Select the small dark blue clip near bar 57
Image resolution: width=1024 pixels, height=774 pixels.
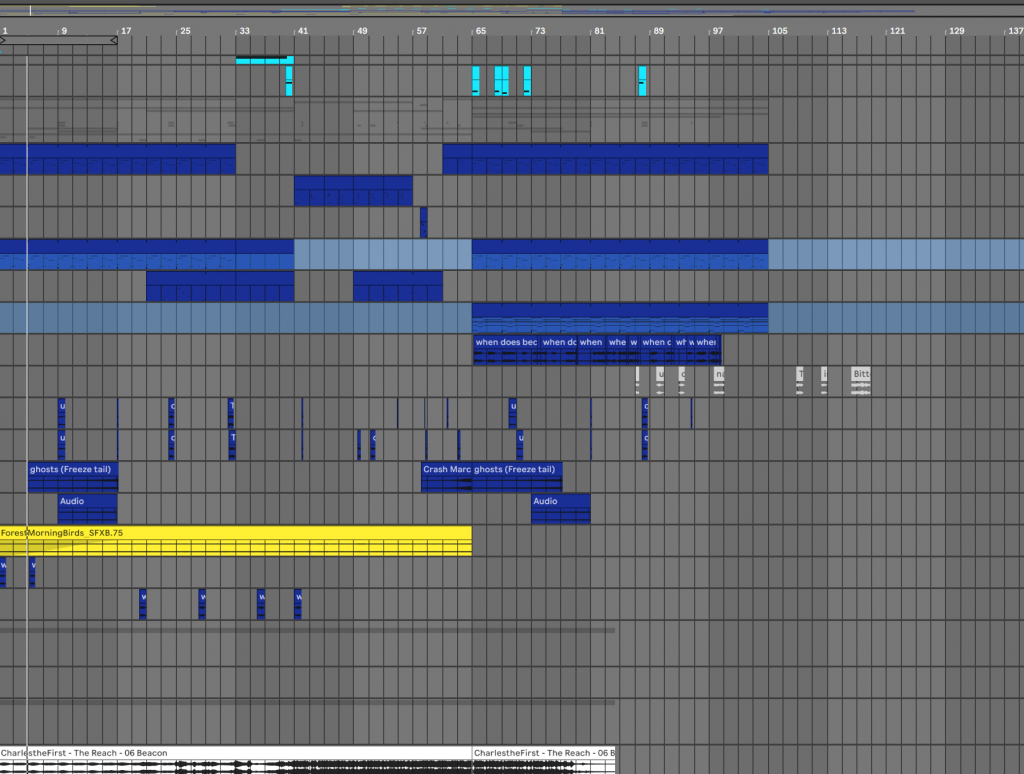tap(424, 221)
